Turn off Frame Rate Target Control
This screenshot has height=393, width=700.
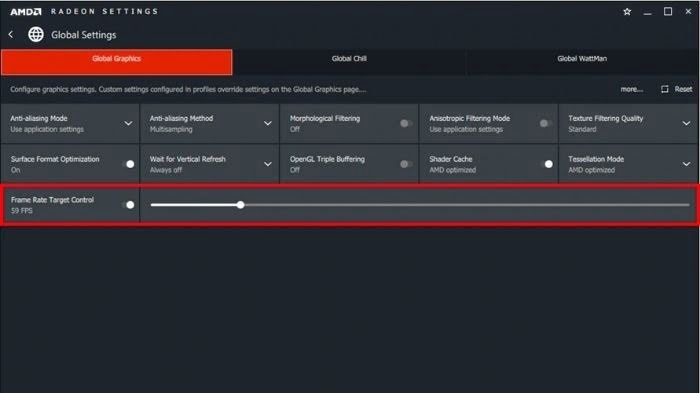click(128, 205)
